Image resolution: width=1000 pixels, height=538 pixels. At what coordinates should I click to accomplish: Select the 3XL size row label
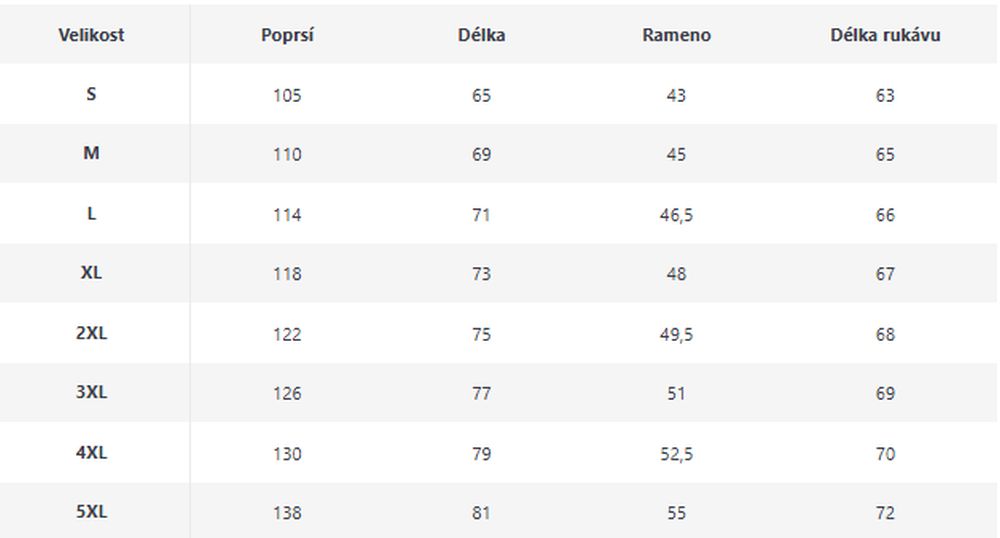coord(91,392)
